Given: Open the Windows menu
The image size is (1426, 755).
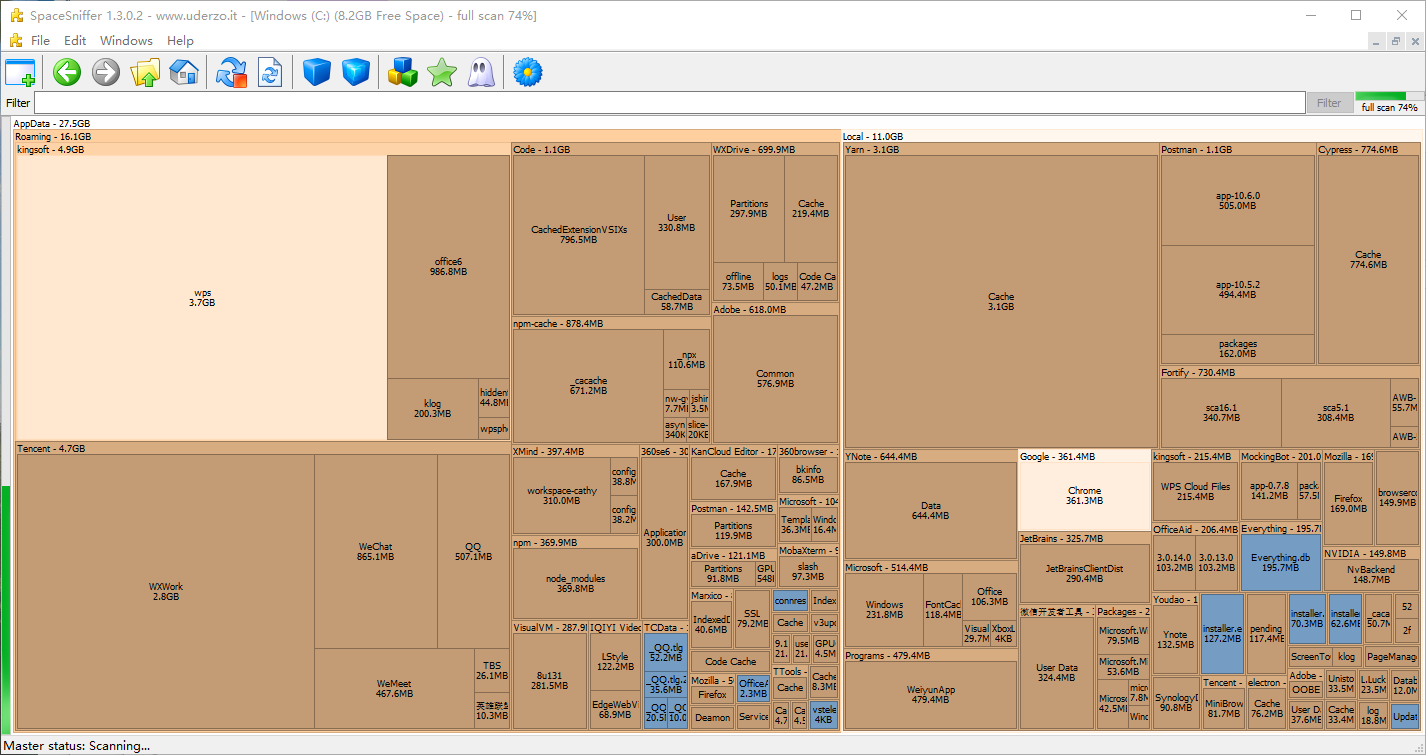Looking at the screenshot, I should [126, 40].
